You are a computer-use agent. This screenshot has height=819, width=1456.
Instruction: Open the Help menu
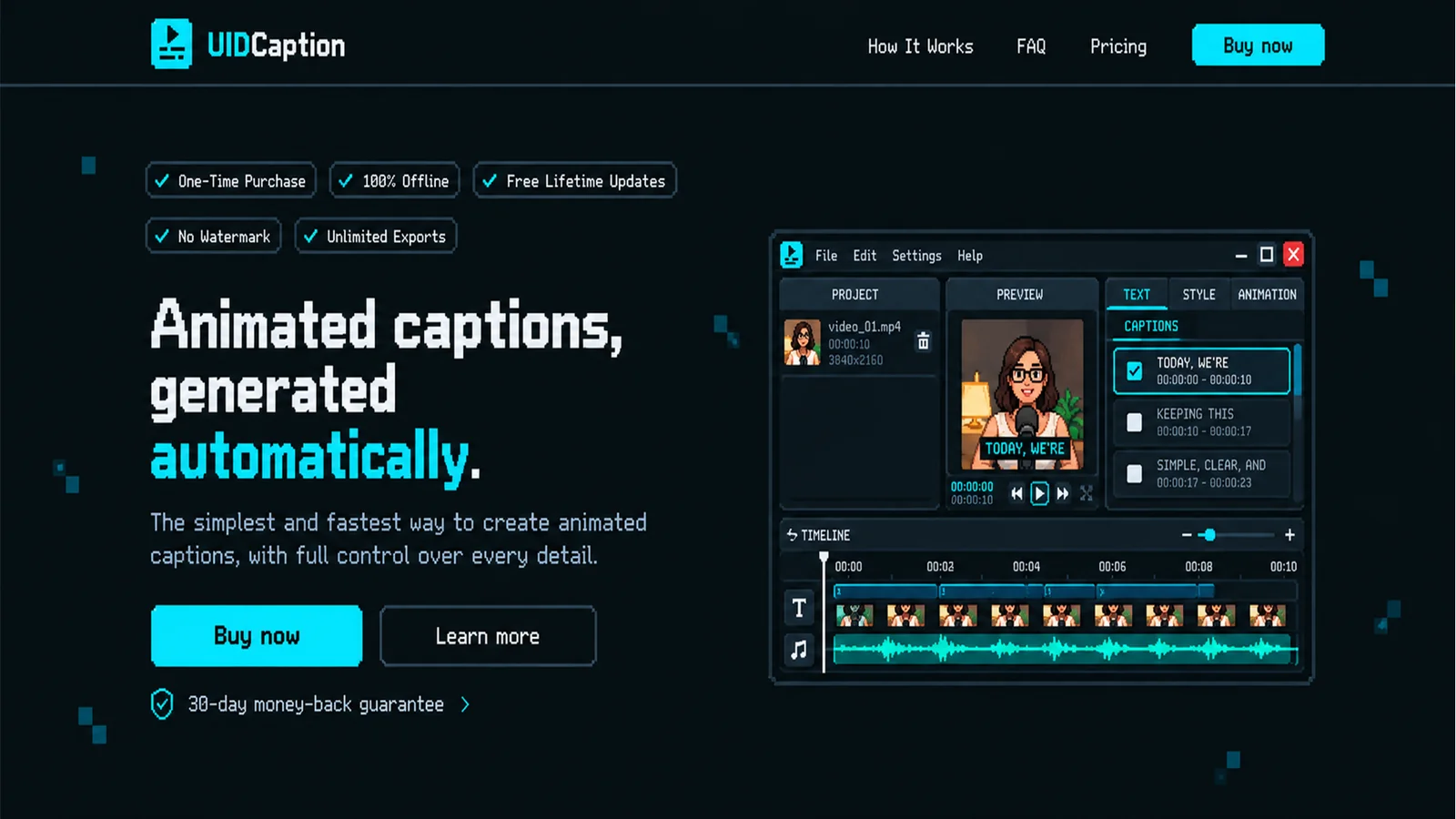(970, 256)
